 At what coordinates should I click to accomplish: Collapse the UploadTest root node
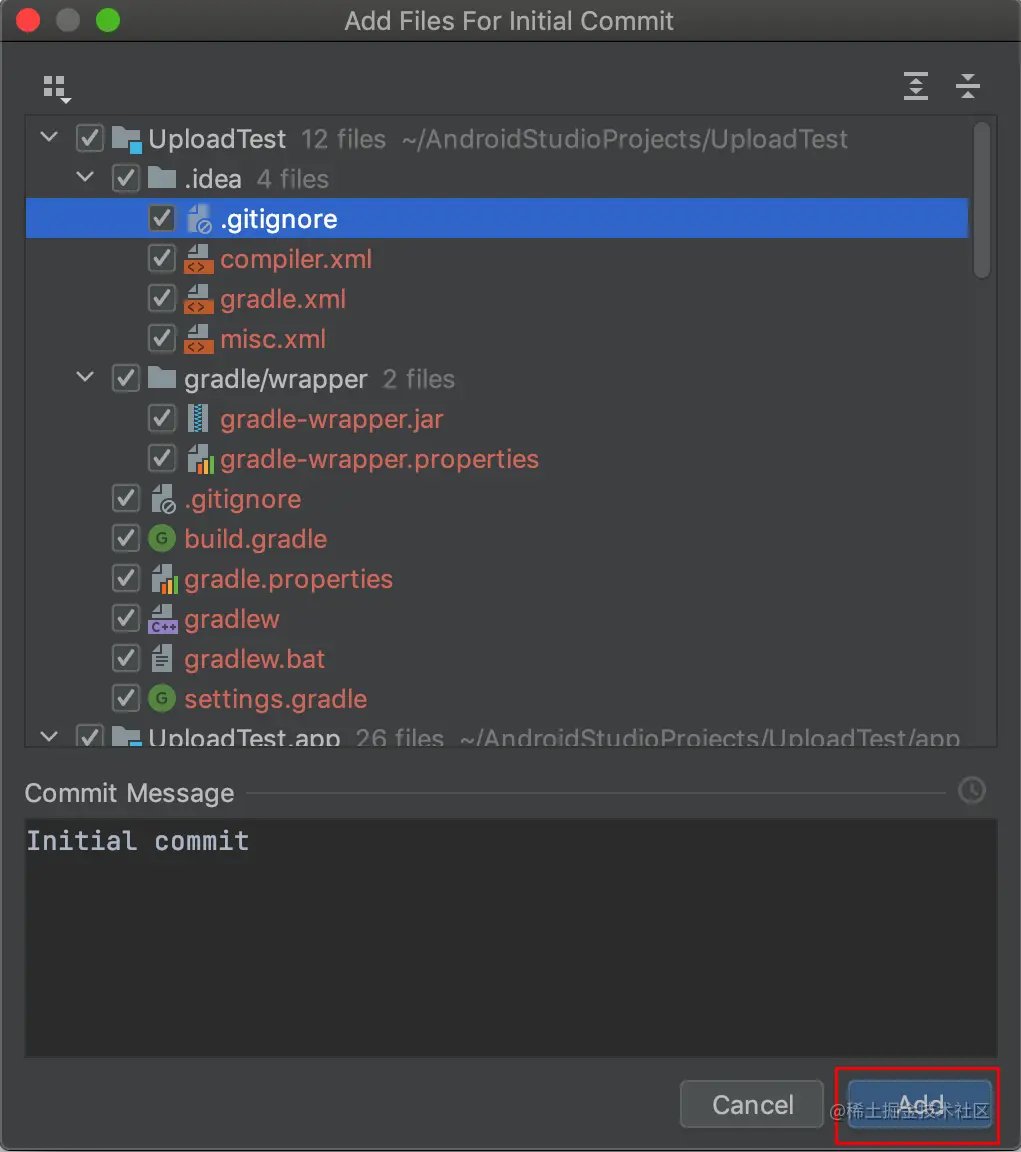(x=49, y=138)
